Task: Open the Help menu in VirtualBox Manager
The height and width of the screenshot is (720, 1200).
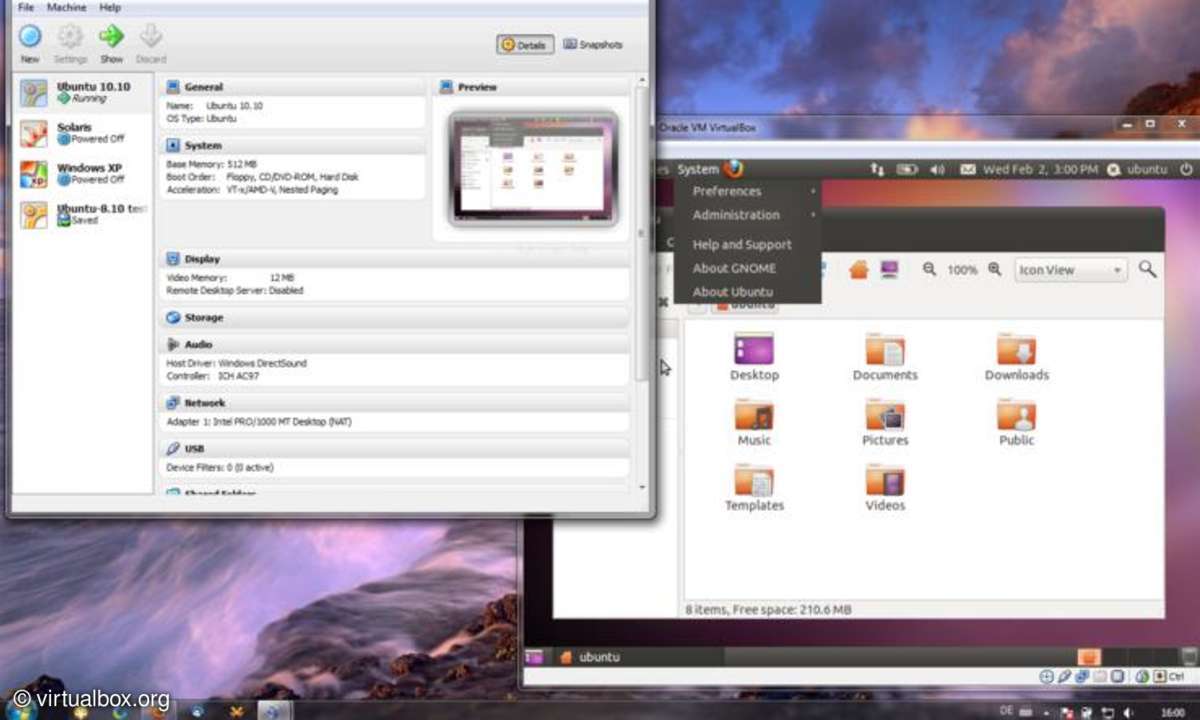Action: [109, 7]
